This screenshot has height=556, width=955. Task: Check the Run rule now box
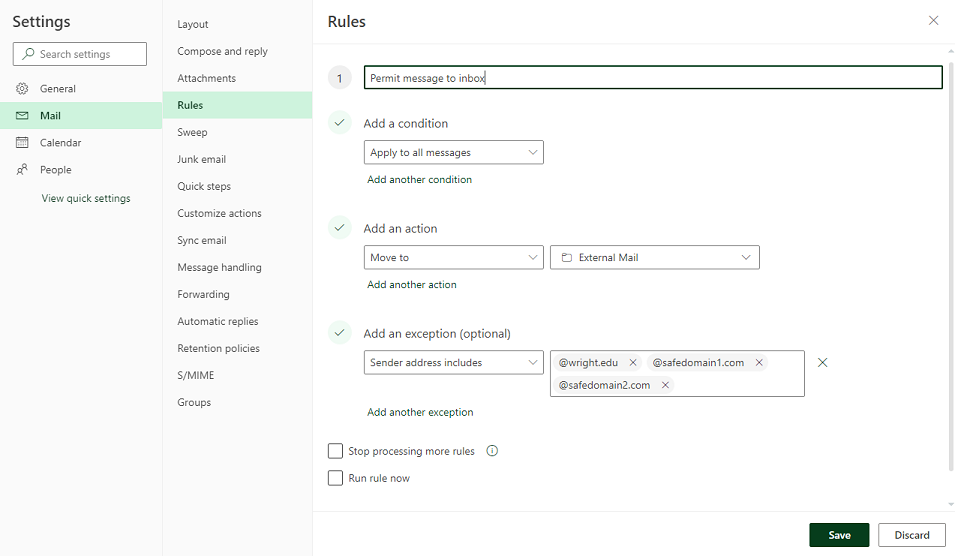336,478
